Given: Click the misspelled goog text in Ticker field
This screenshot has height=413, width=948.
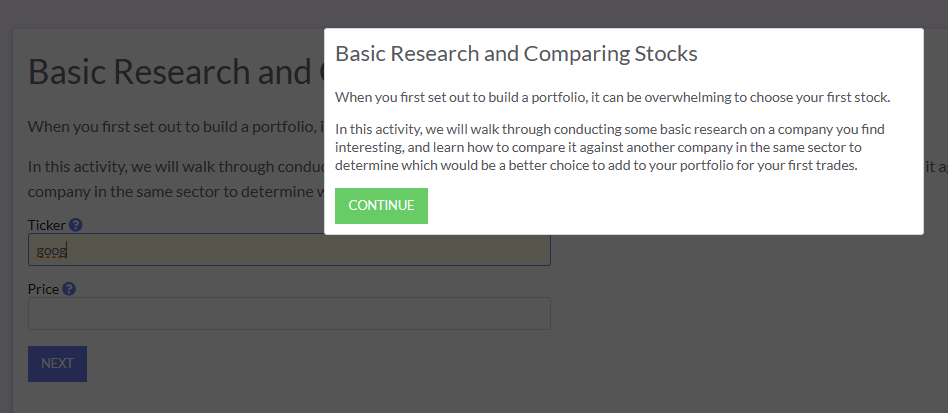Looking at the screenshot, I should pyautogui.click(x=51, y=250).
